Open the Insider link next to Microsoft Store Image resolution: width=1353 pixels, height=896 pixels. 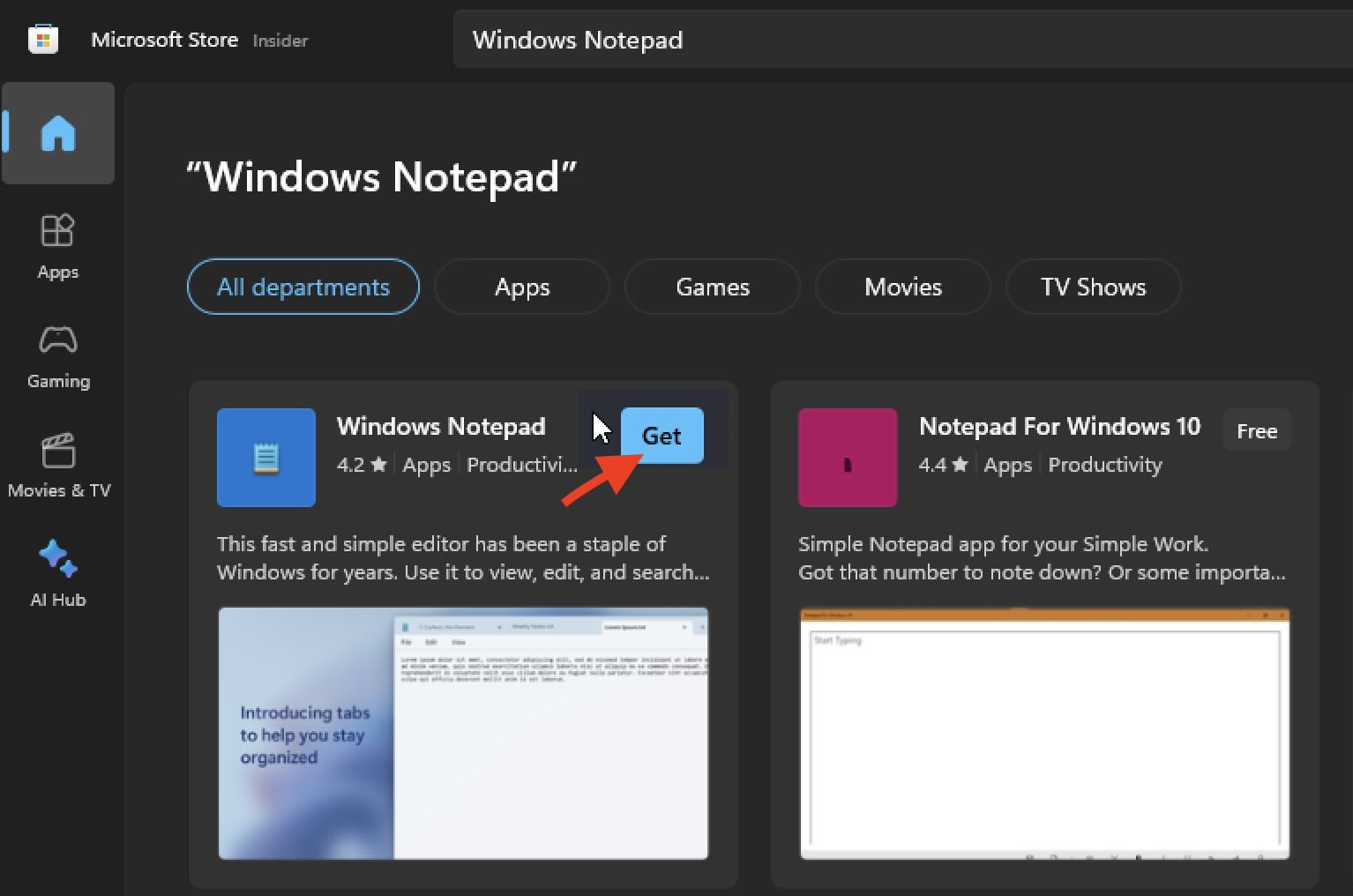tap(280, 41)
